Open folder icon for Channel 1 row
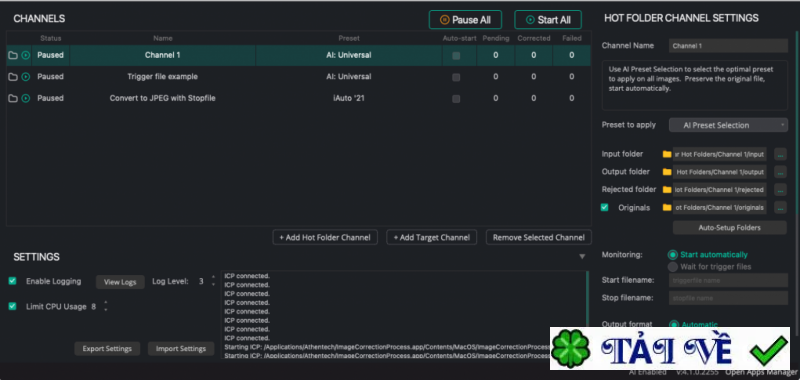This screenshot has height=380, width=800. point(13,55)
